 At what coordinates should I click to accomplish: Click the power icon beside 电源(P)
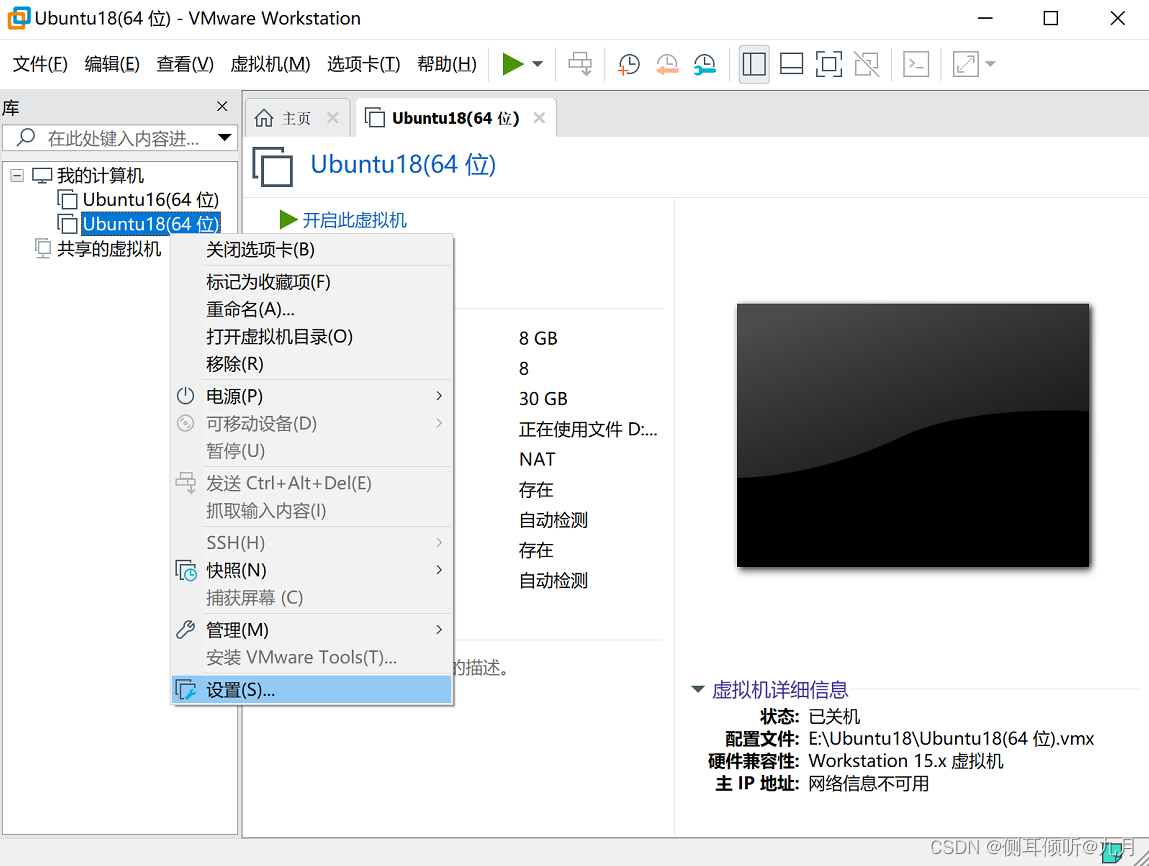tap(185, 396)
